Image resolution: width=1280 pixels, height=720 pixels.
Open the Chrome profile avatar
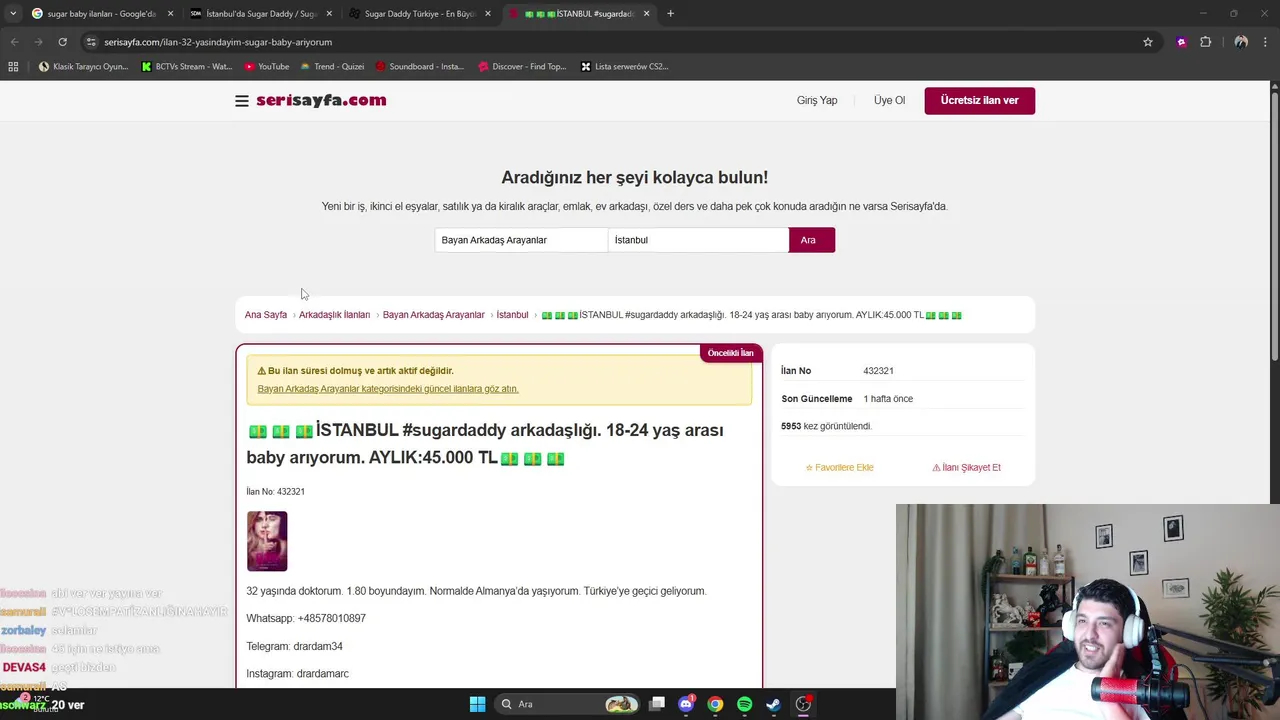click(x=1241, y=42)
